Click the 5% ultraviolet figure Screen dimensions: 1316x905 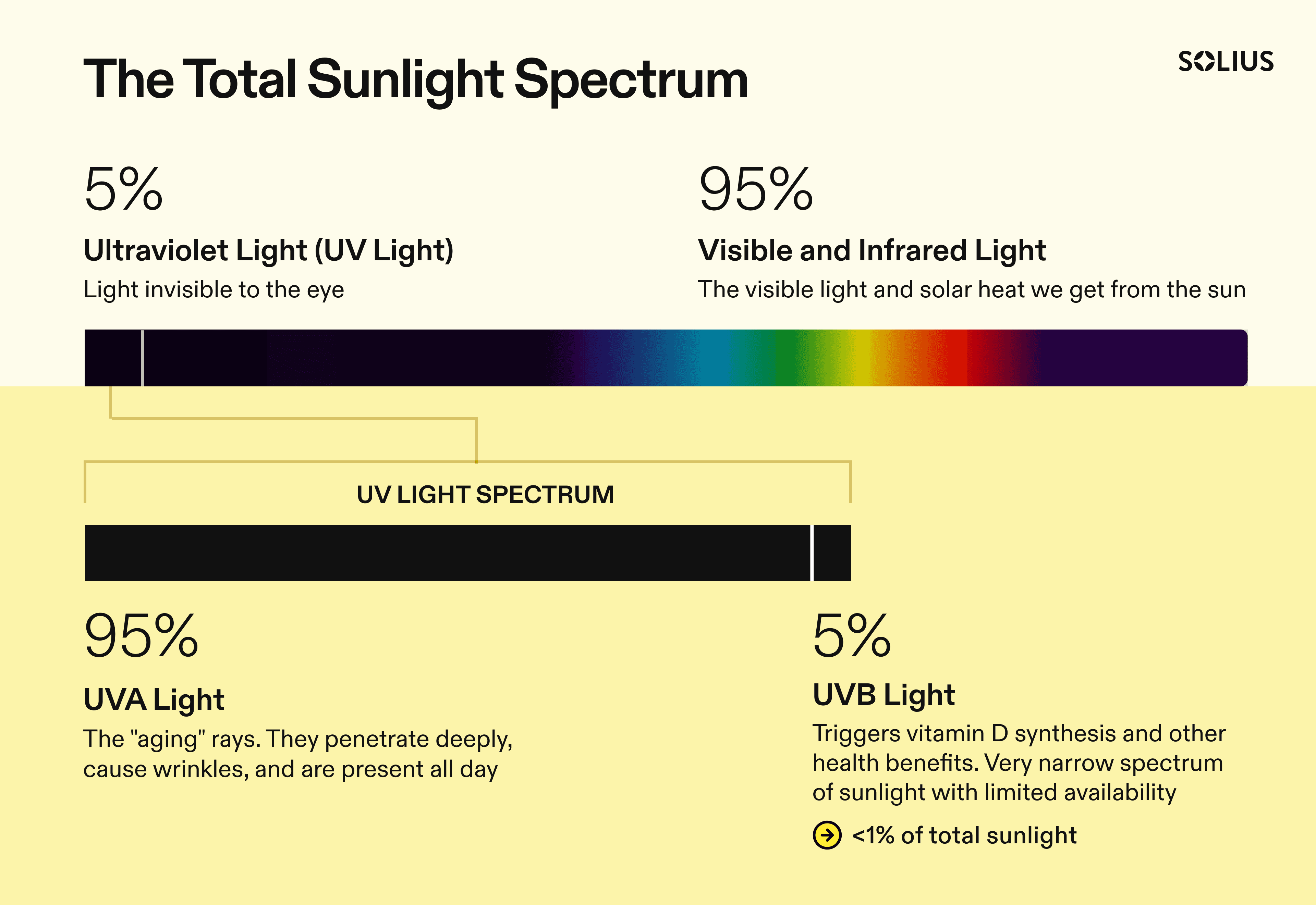(124, 189)
